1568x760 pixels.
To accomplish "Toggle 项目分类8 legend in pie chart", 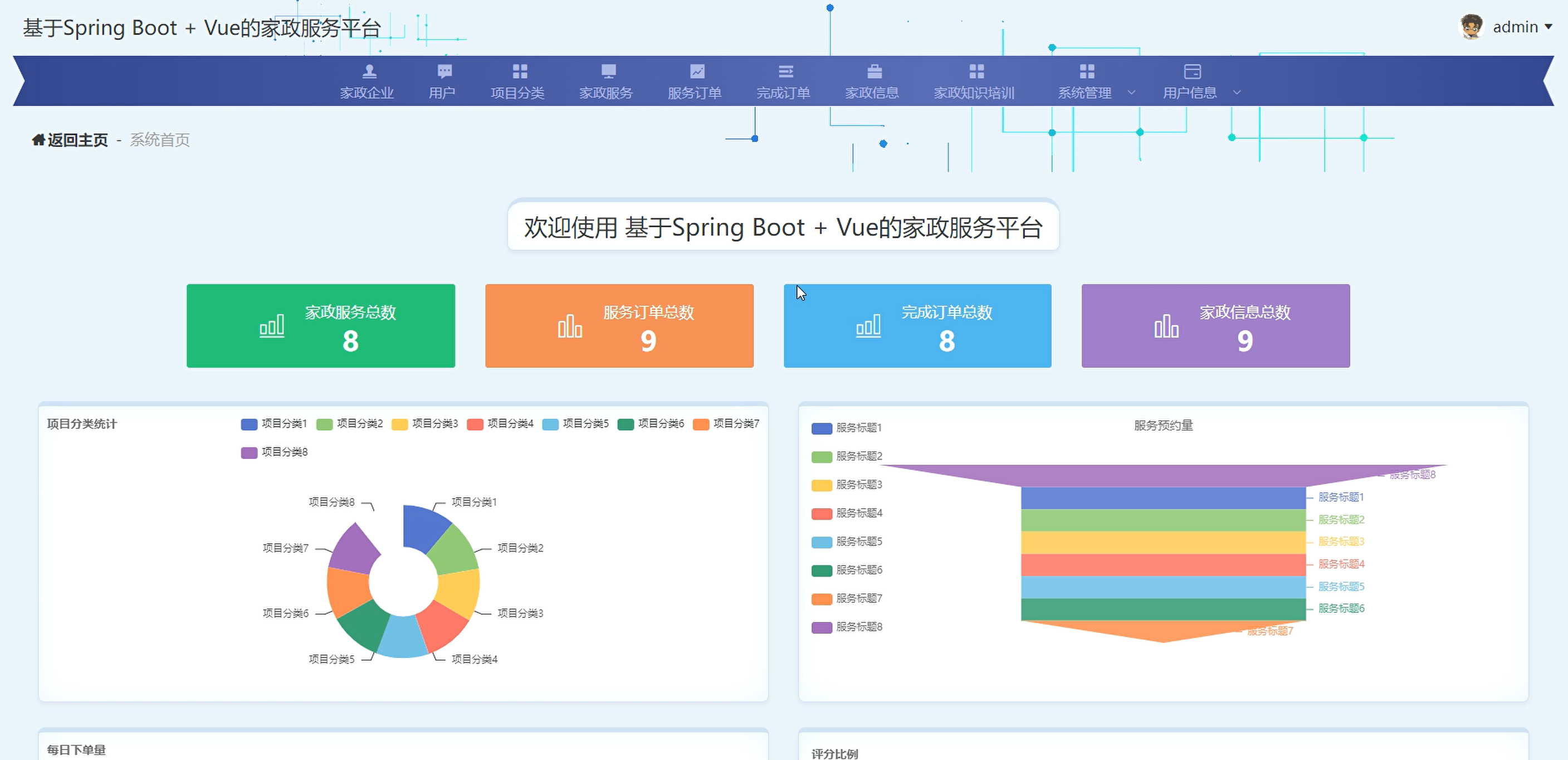I will click(274, 452).
